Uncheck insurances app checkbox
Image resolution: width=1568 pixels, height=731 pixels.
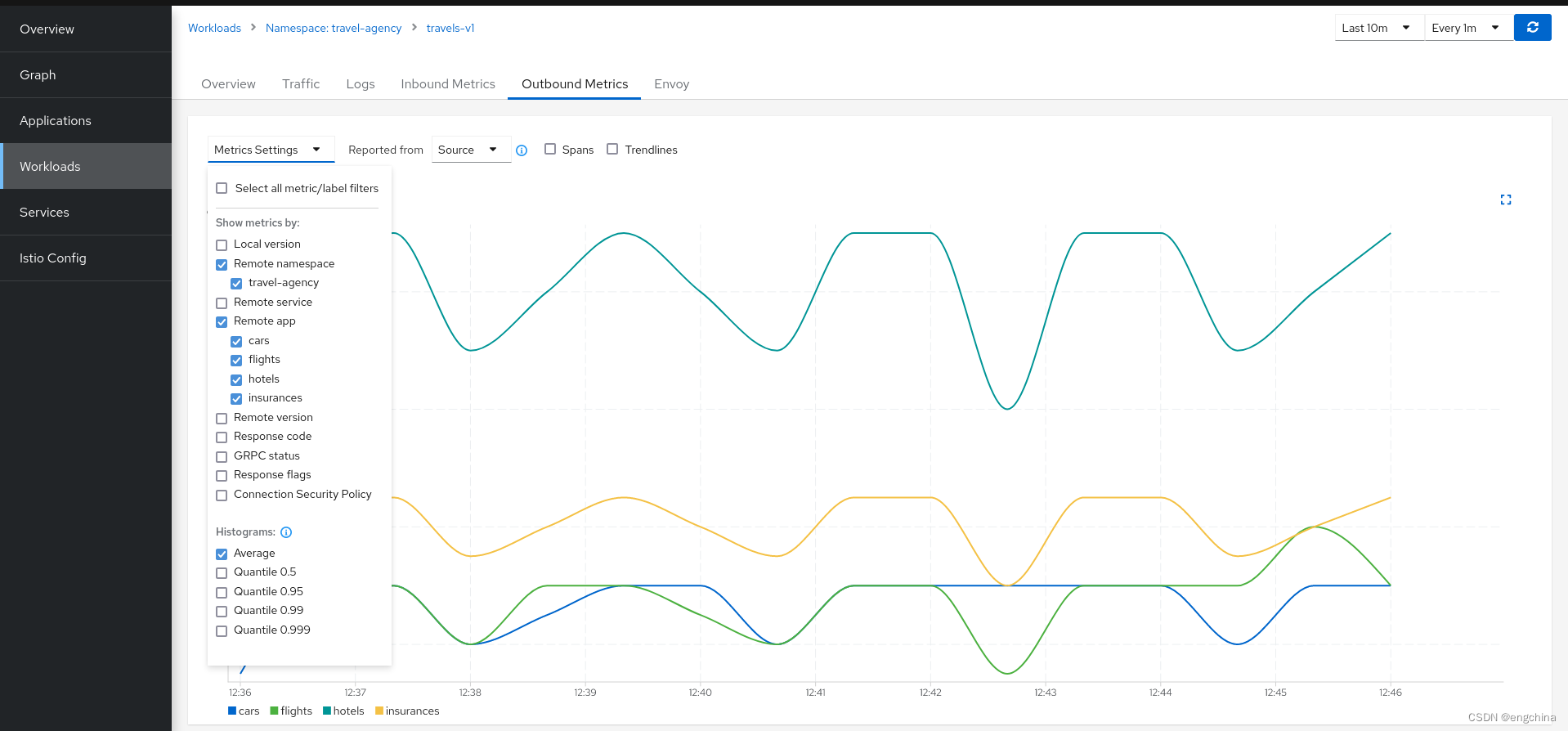[x=236, y=398]
